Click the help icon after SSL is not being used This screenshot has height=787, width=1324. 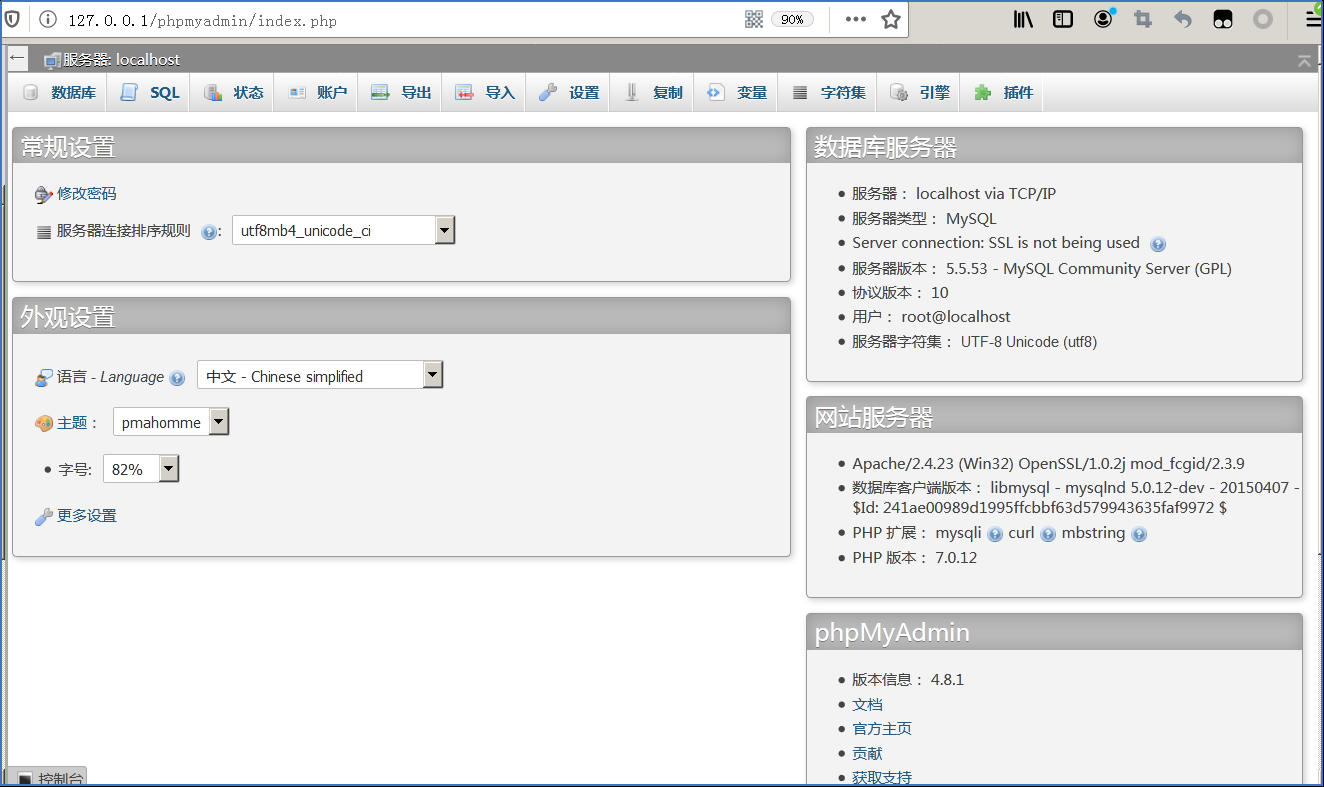[x=1158, y=244]
